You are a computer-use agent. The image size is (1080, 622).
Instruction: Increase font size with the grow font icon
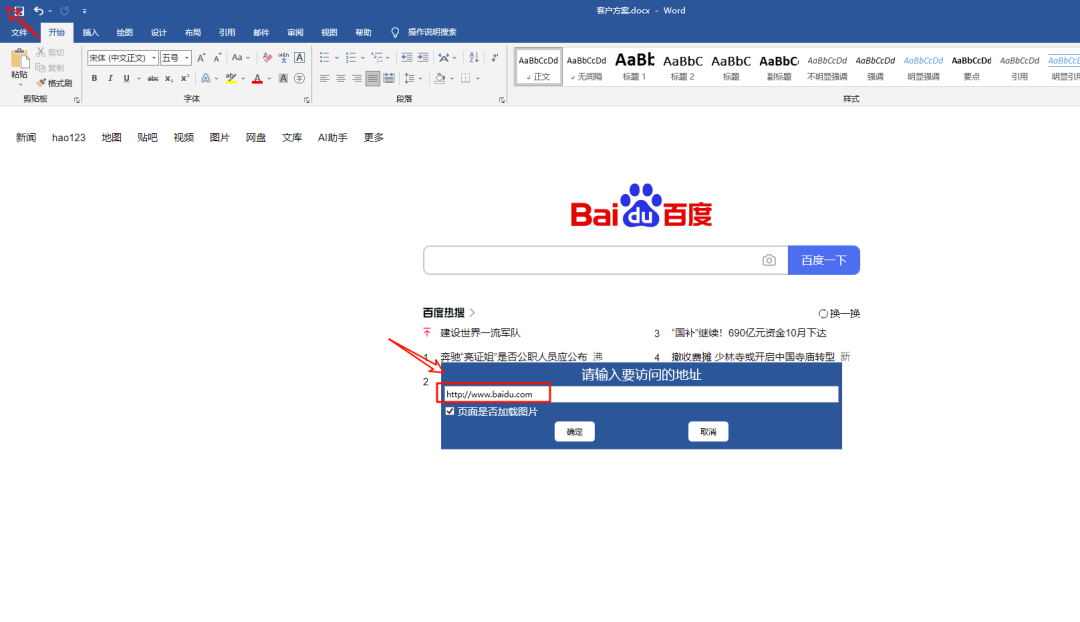click(x=201, y=58)
